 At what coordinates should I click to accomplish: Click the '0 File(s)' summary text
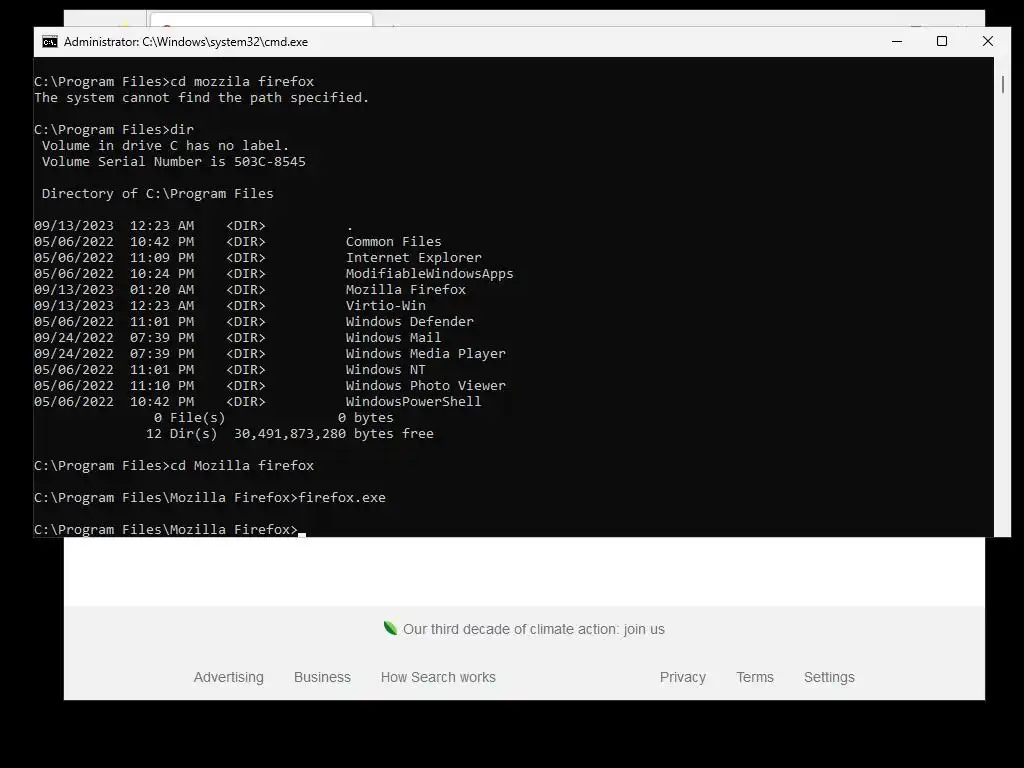click(189, 417)
